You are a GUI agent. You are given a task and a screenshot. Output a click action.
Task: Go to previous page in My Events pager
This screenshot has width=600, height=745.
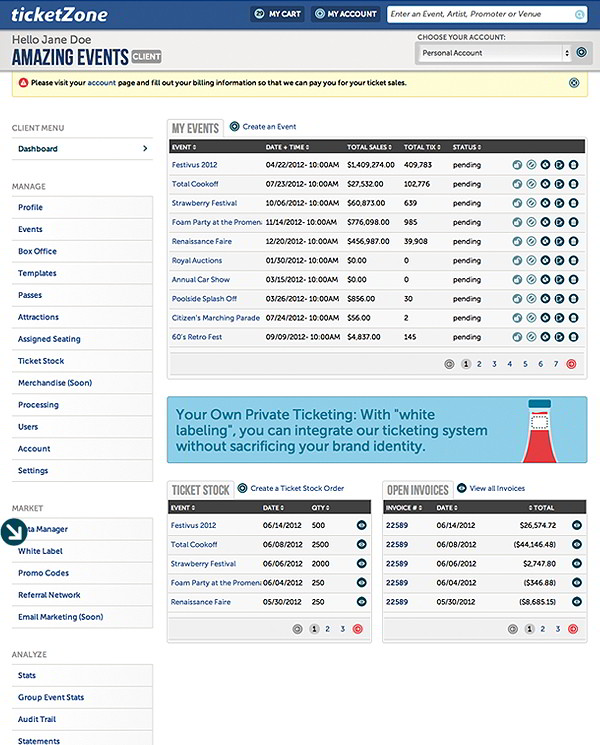tap(449, 364)
